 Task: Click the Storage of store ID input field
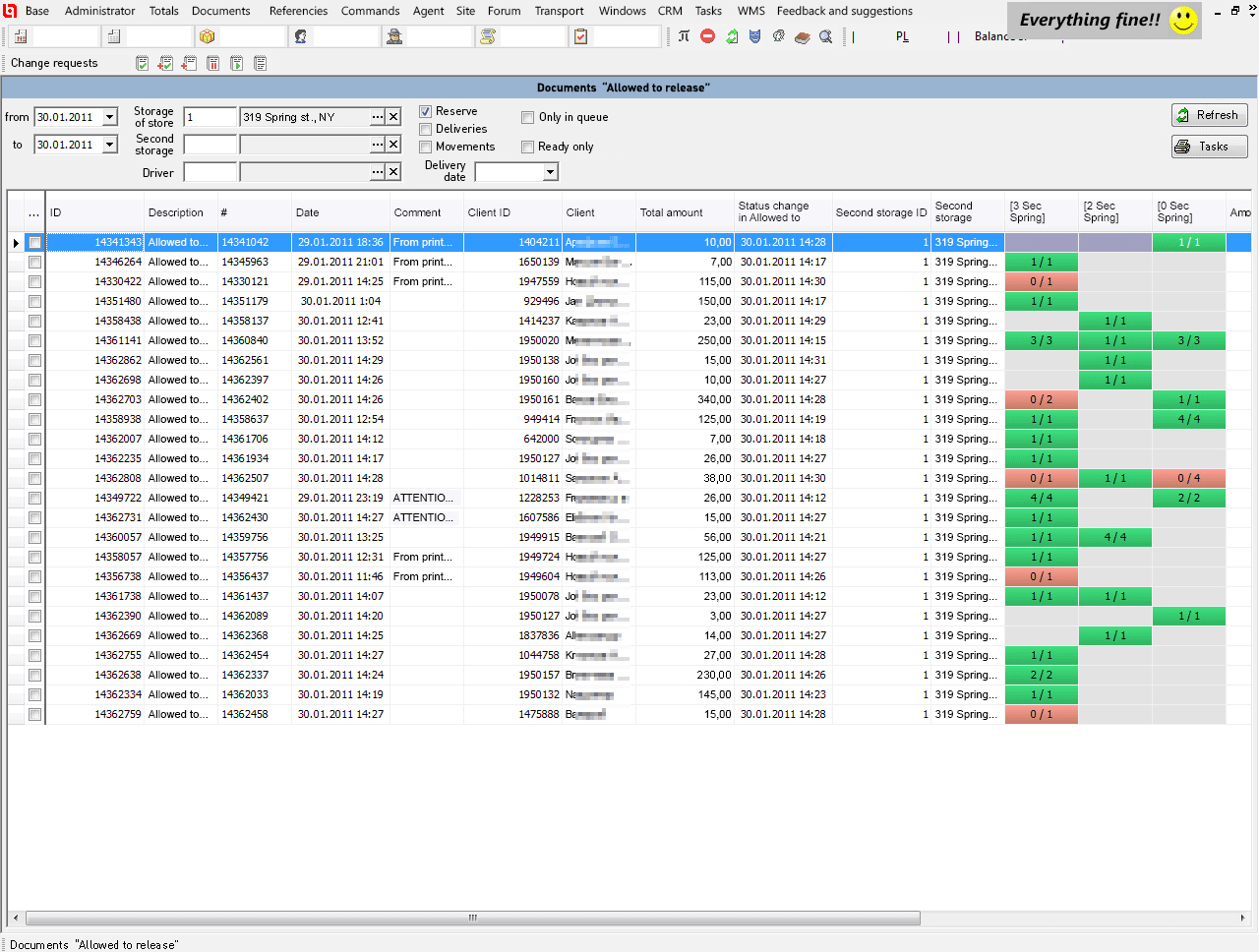coord(210,117)
